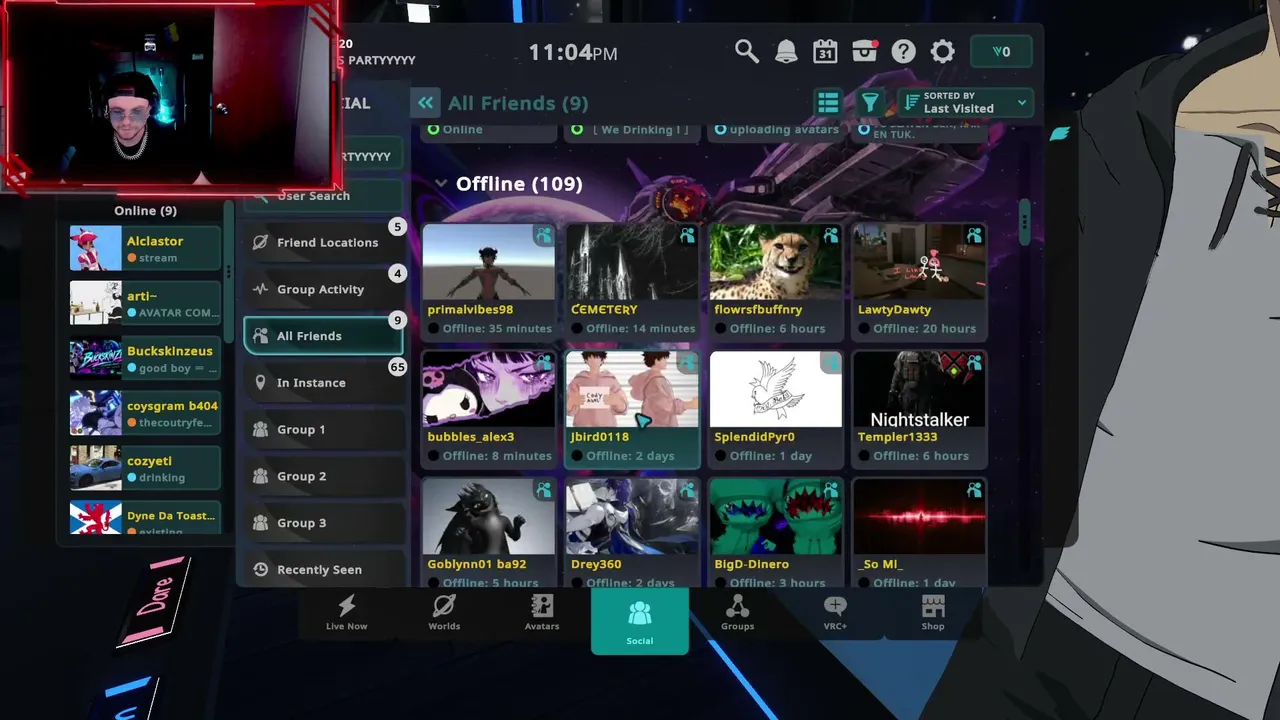Screen dimensions: 1280x720
Task: Click arti~'s avatar in the Online list
Action: point(96,303)
